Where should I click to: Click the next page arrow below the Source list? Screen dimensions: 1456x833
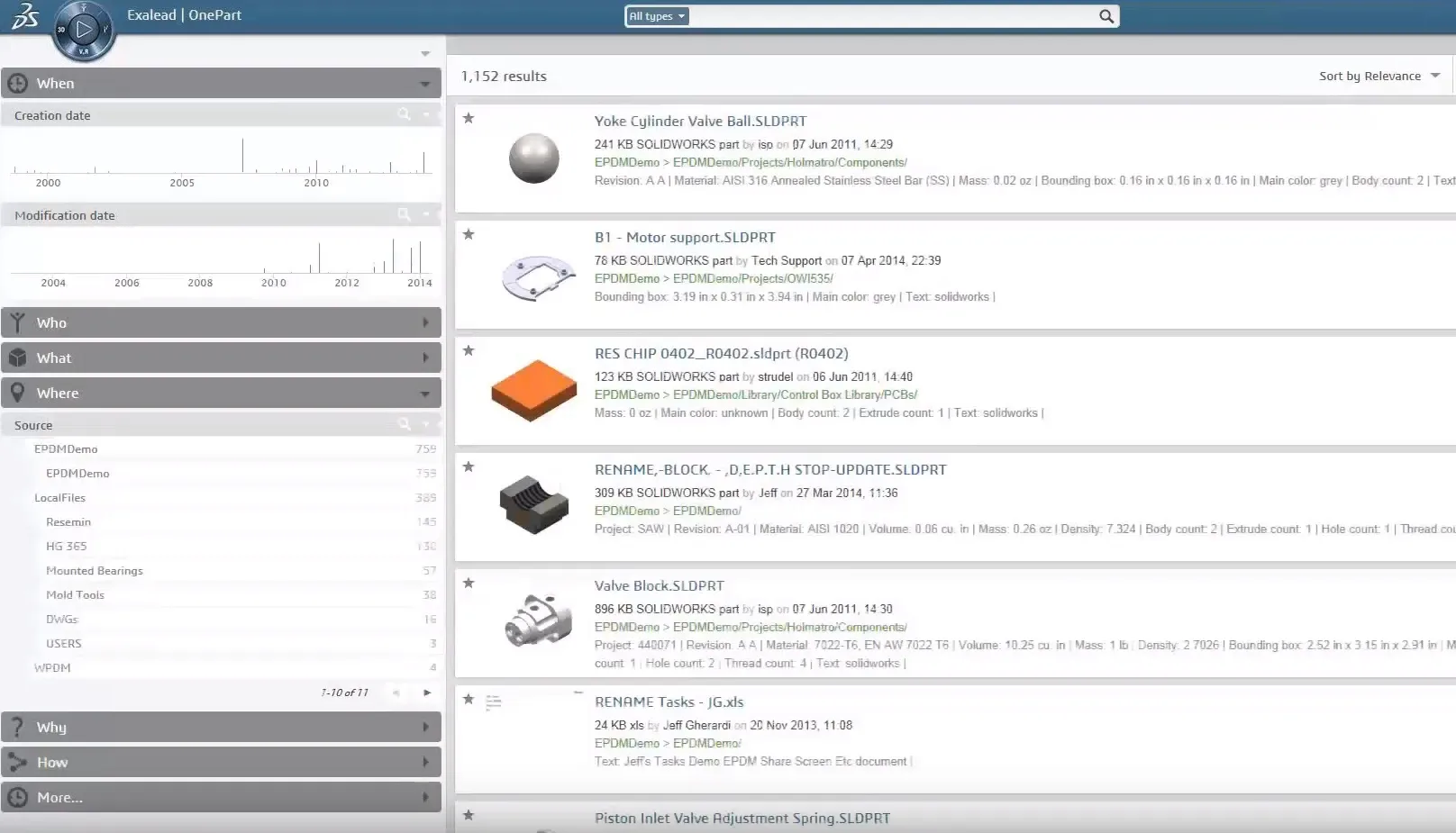[x=426, y=693]
